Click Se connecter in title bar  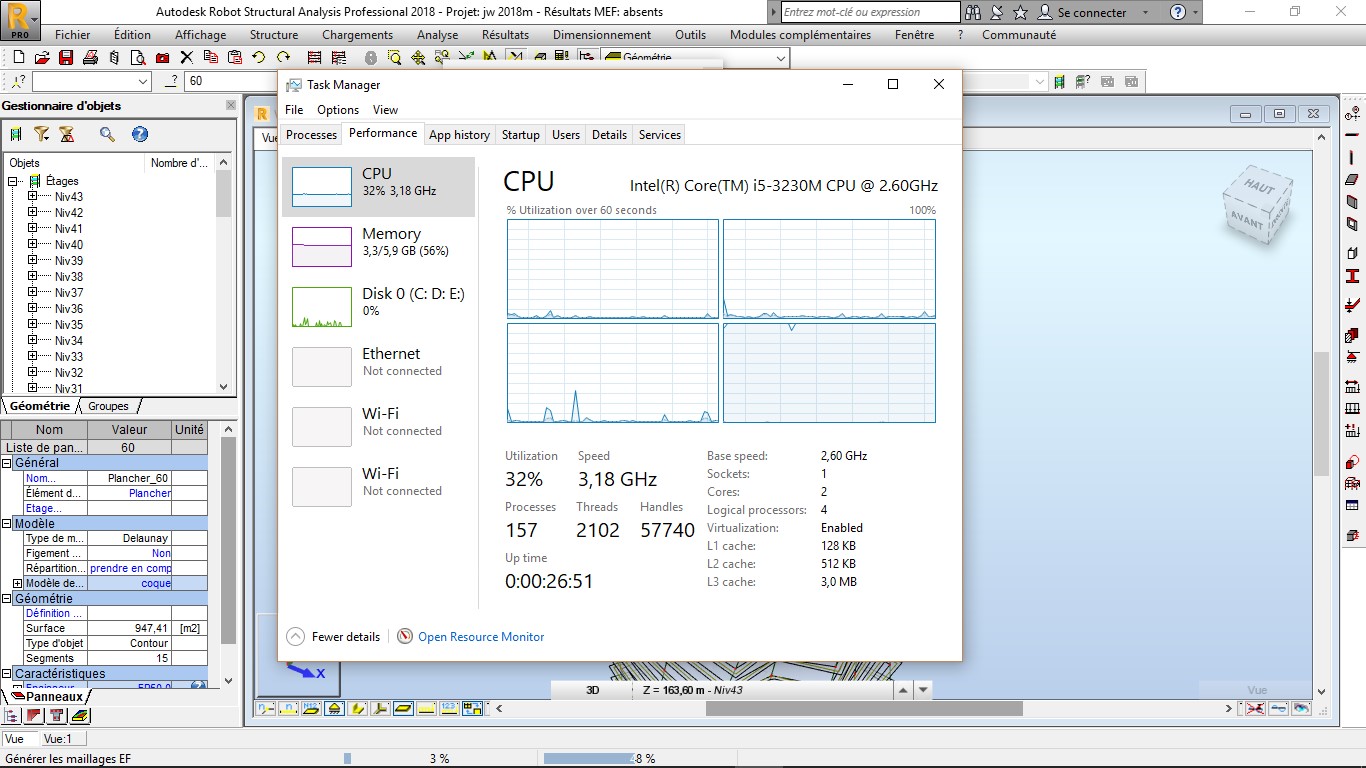[1092, 12]
